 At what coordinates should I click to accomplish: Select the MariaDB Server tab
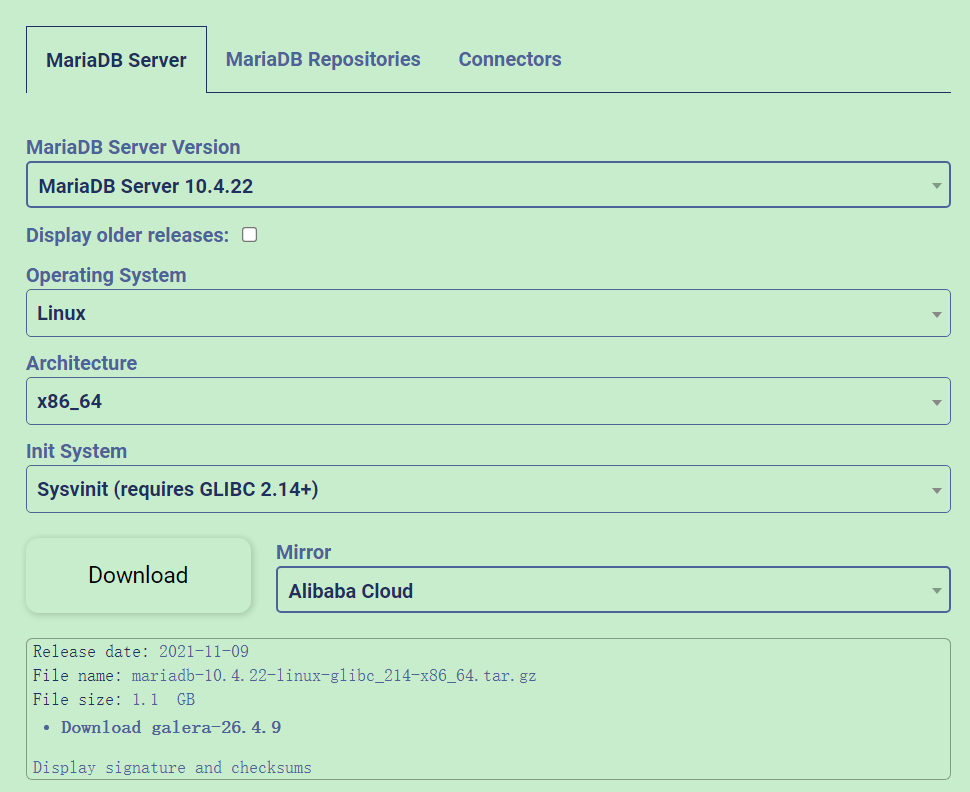click(x=116, y=59)
